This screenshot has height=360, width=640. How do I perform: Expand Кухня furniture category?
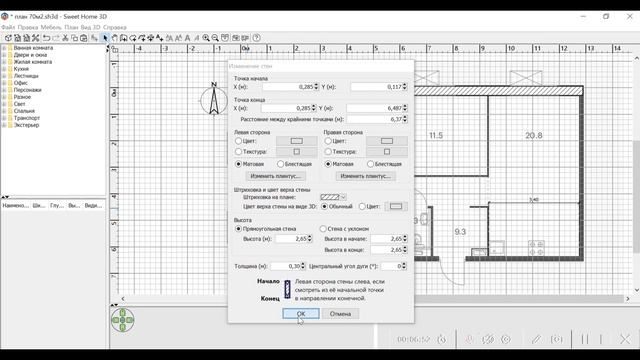pos(4,69)
